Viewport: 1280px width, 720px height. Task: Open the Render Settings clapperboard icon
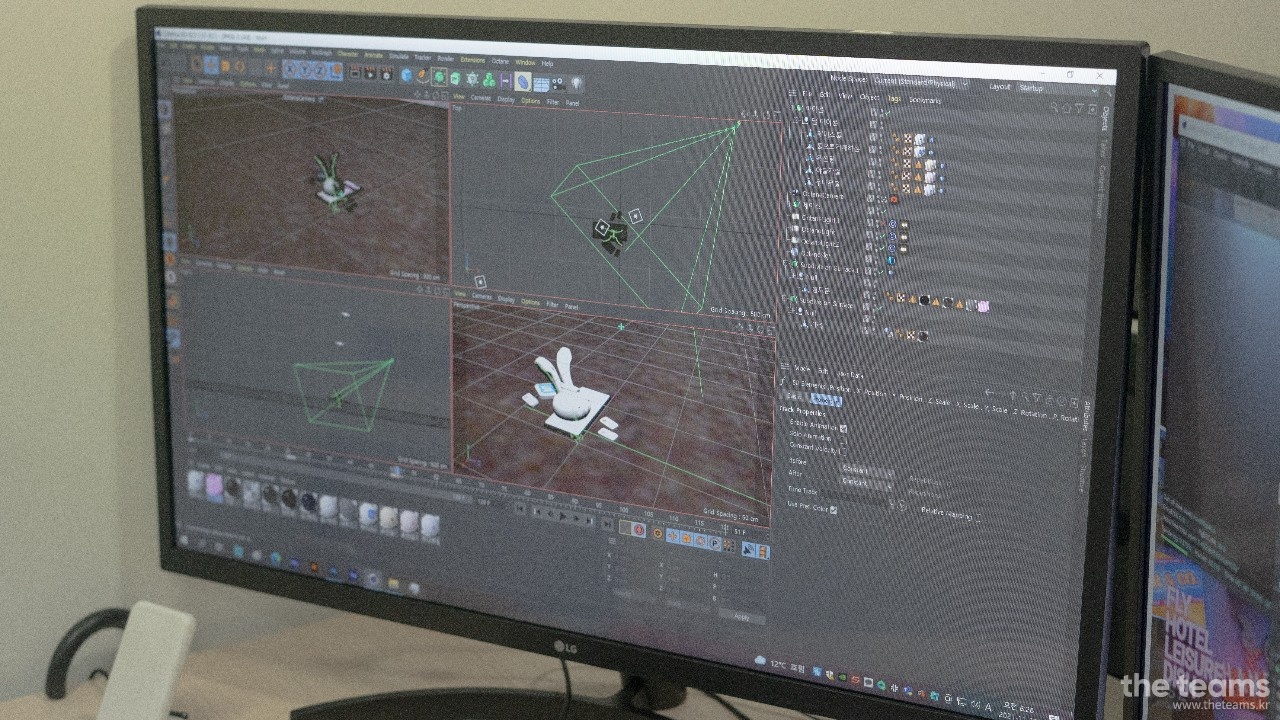pos(385,74)
